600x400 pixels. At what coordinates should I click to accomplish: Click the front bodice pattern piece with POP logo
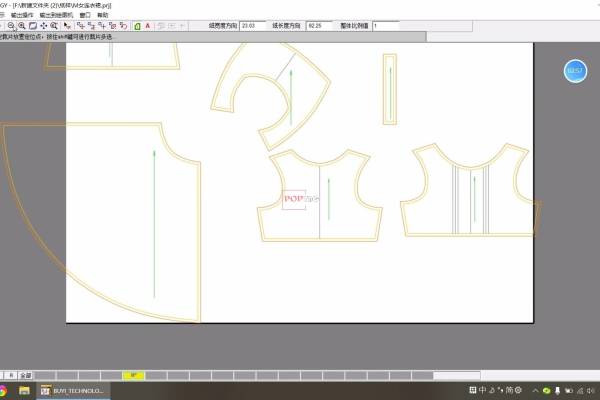tap(325, 195)
